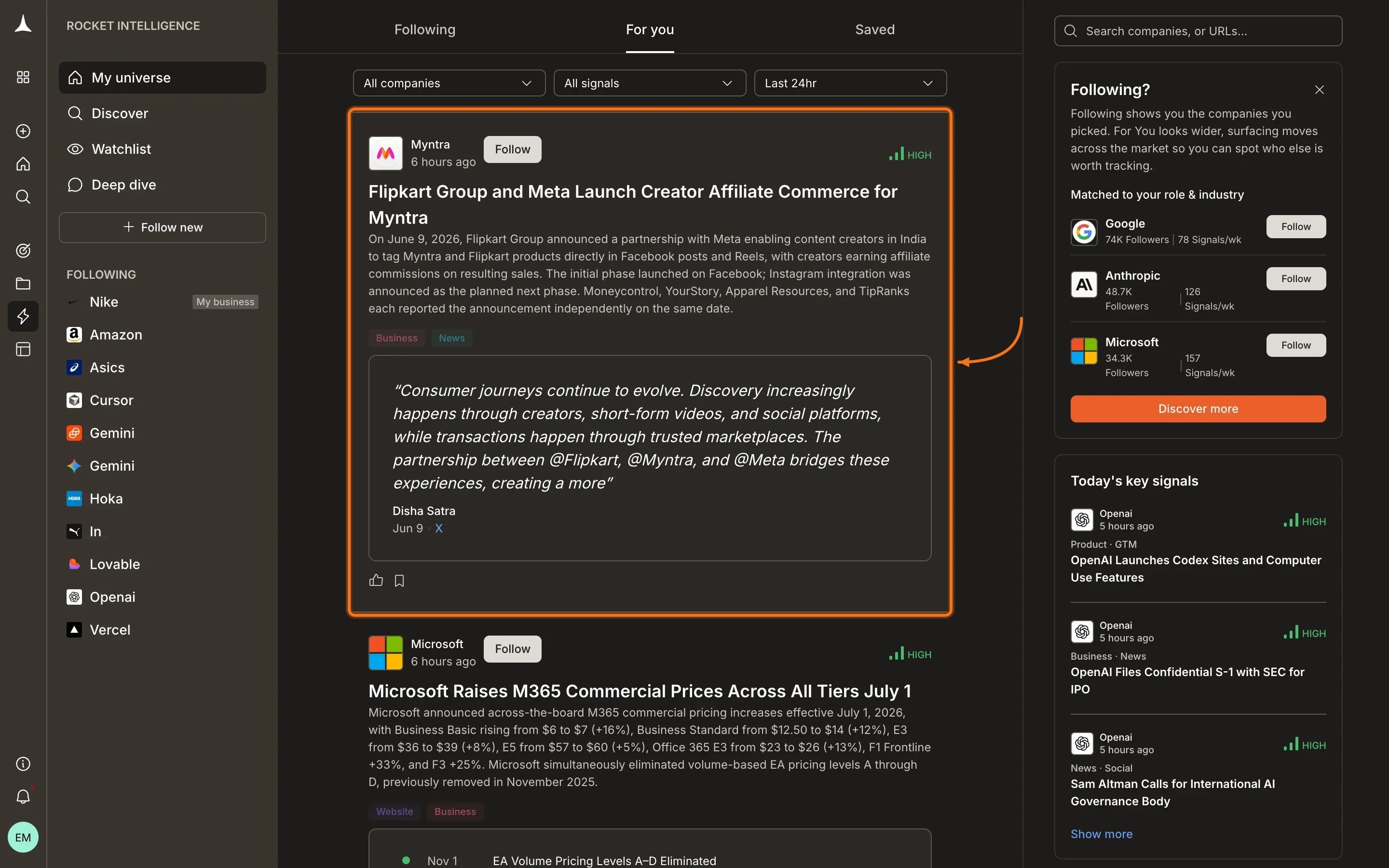Viewport: 1389px width, 868px height.
Task: Follow Myntra from the post header
Action: (512, 149)
